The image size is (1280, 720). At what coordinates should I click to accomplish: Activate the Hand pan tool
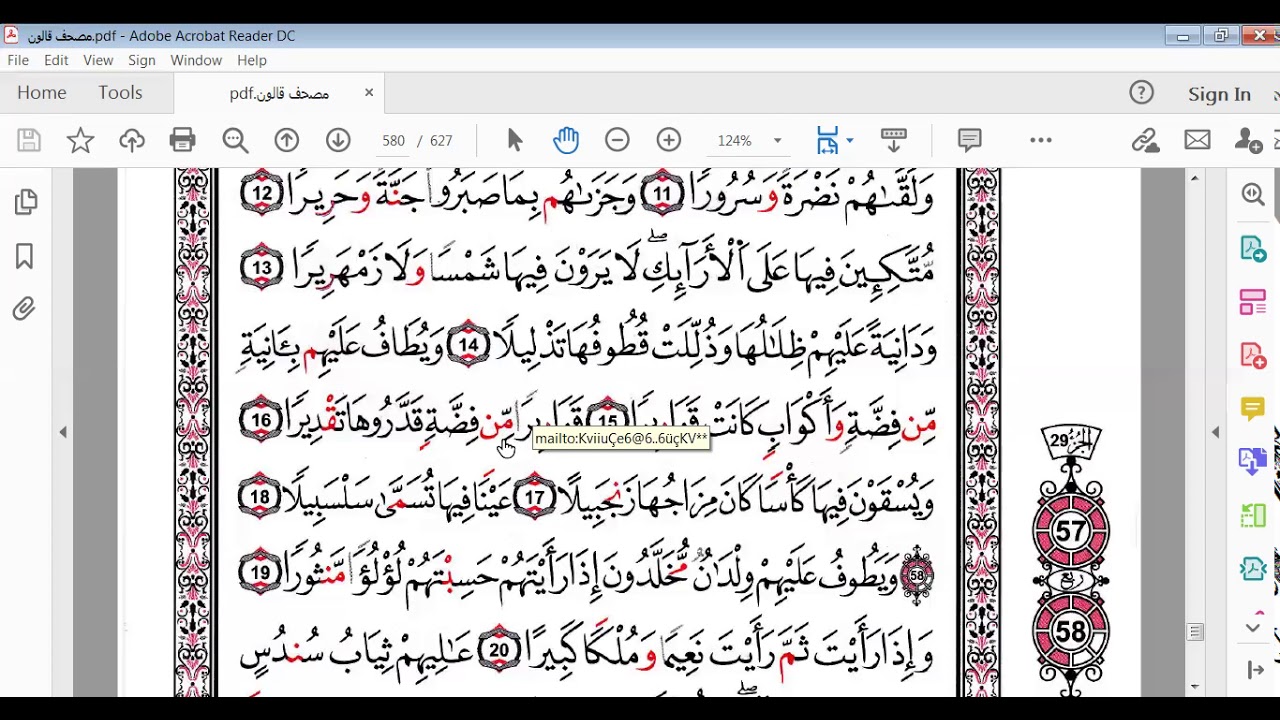pos(566,141)
